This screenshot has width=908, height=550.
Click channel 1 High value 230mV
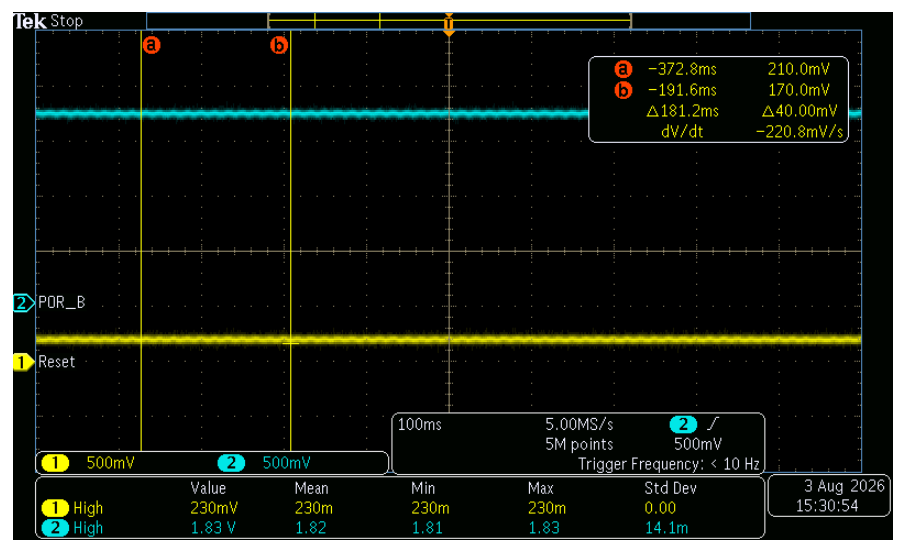pos(214,508)
